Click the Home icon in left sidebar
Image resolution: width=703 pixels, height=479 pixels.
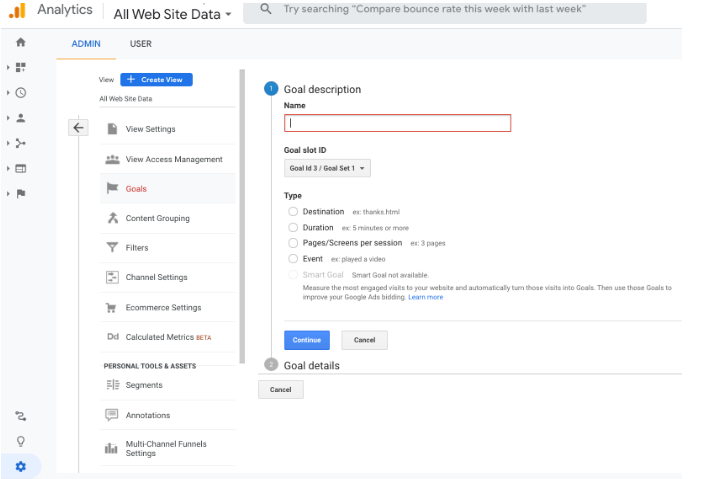20,42
